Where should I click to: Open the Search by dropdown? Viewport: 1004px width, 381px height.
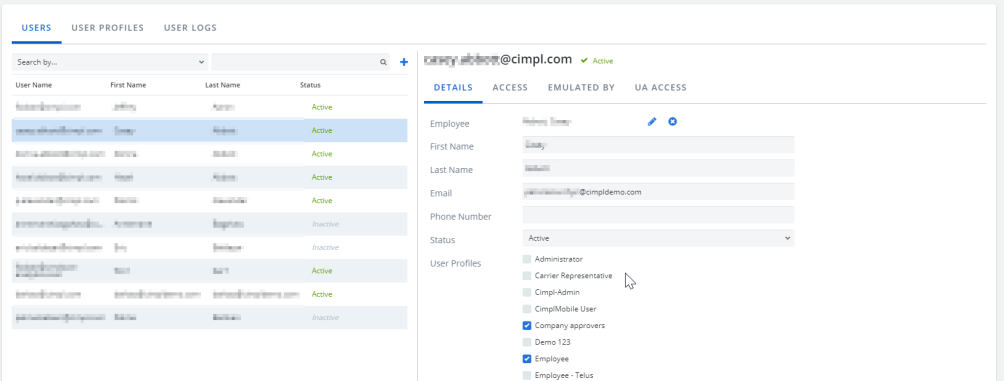click(x=110, y=62)
